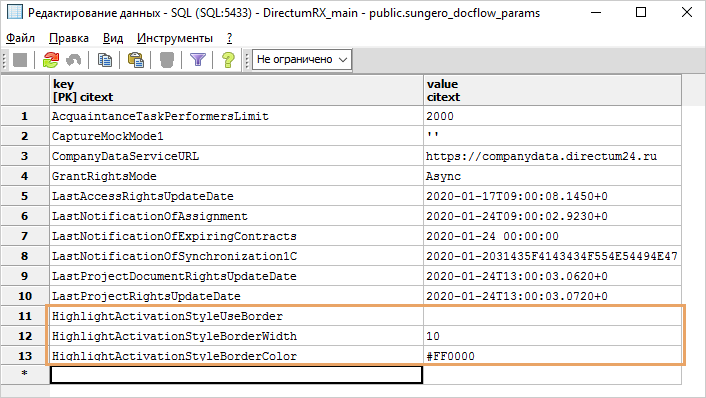Open the filter funnel icon

198,59
